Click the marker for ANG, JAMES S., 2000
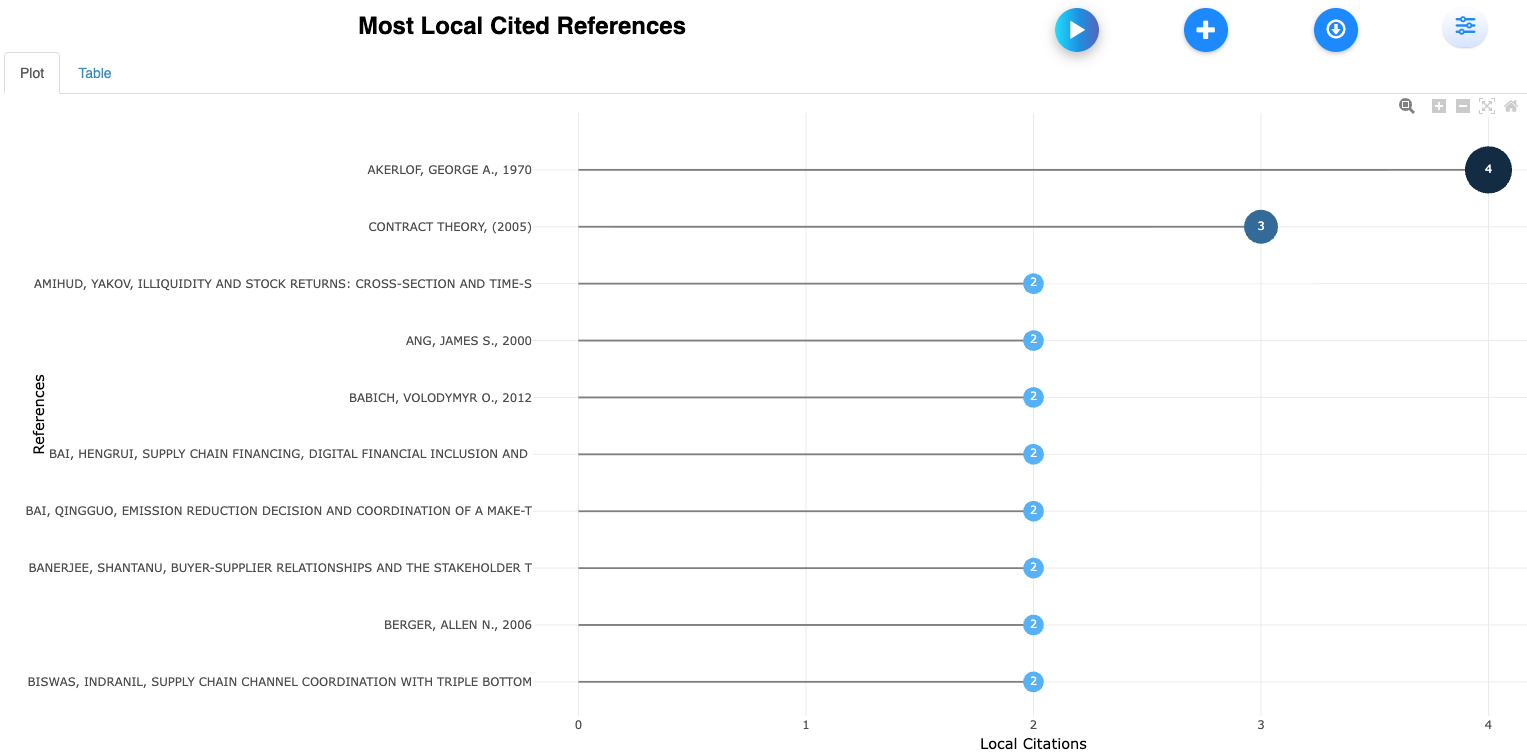This screenshot has height=756, width=1527. pos(1033,341)
